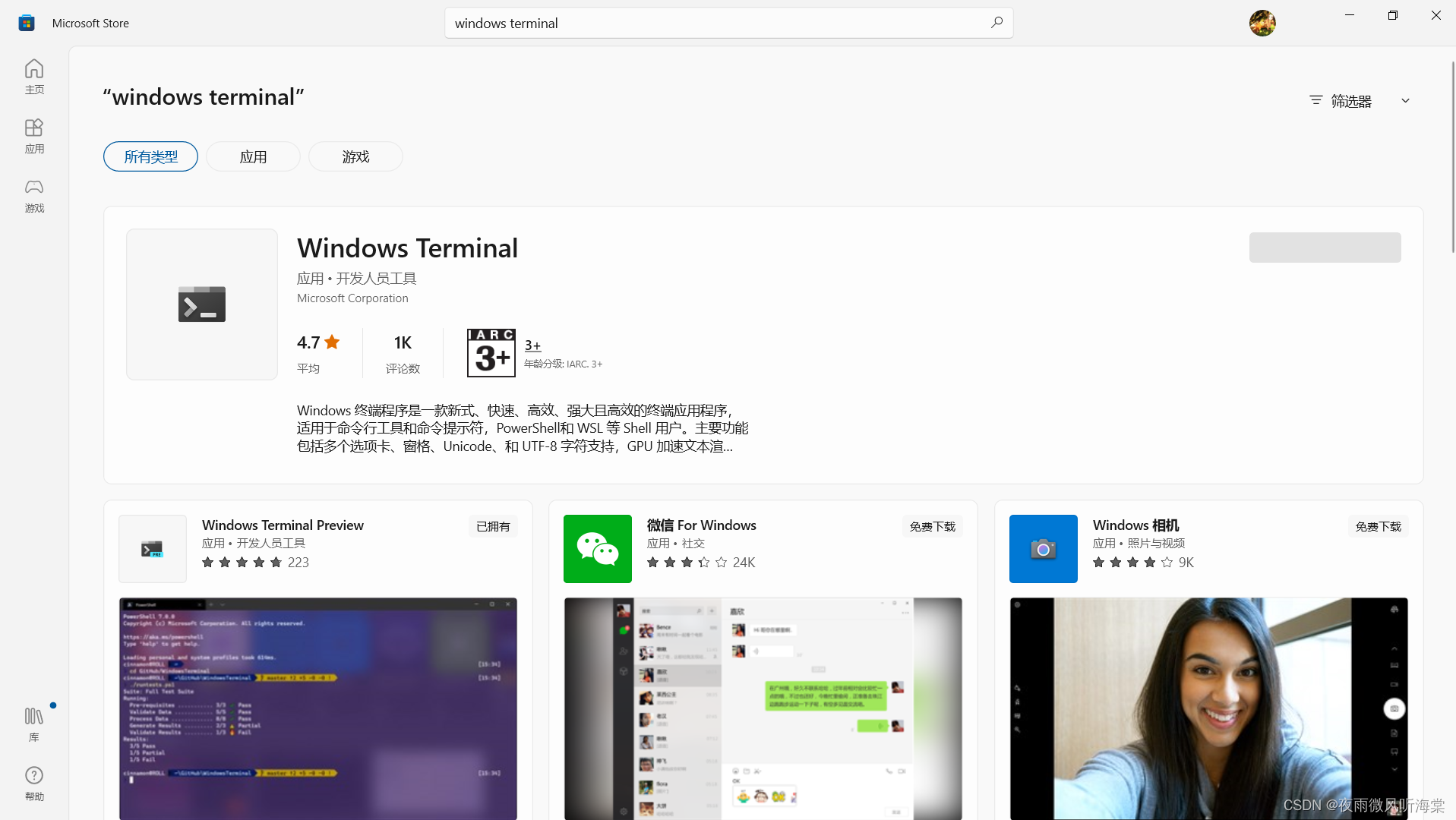This screenshot has width=1456, height=820.
Task: Click 应用 • 开发人员工具 under Windows Terminal
Action: pos(357,279)
